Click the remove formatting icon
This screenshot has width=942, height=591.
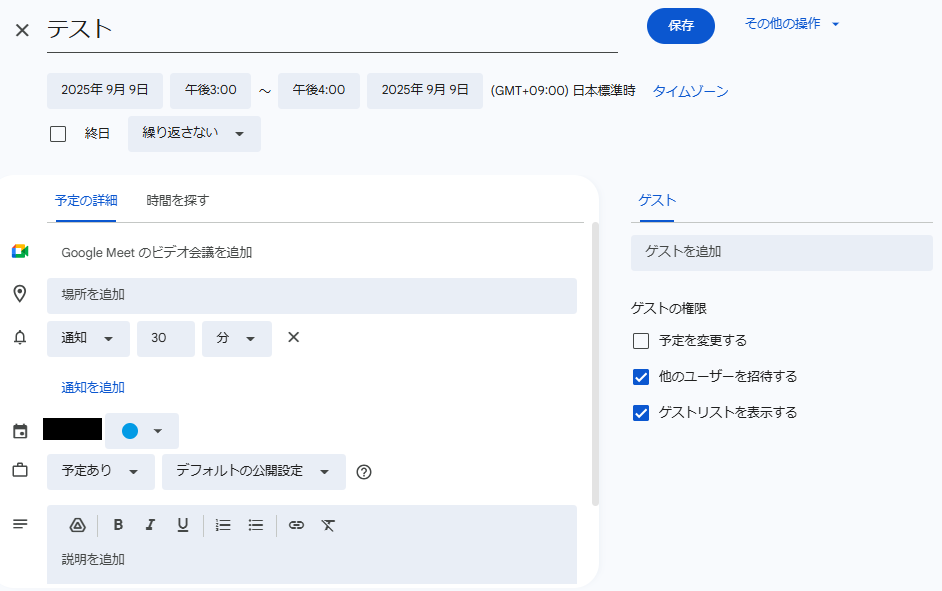328,525
